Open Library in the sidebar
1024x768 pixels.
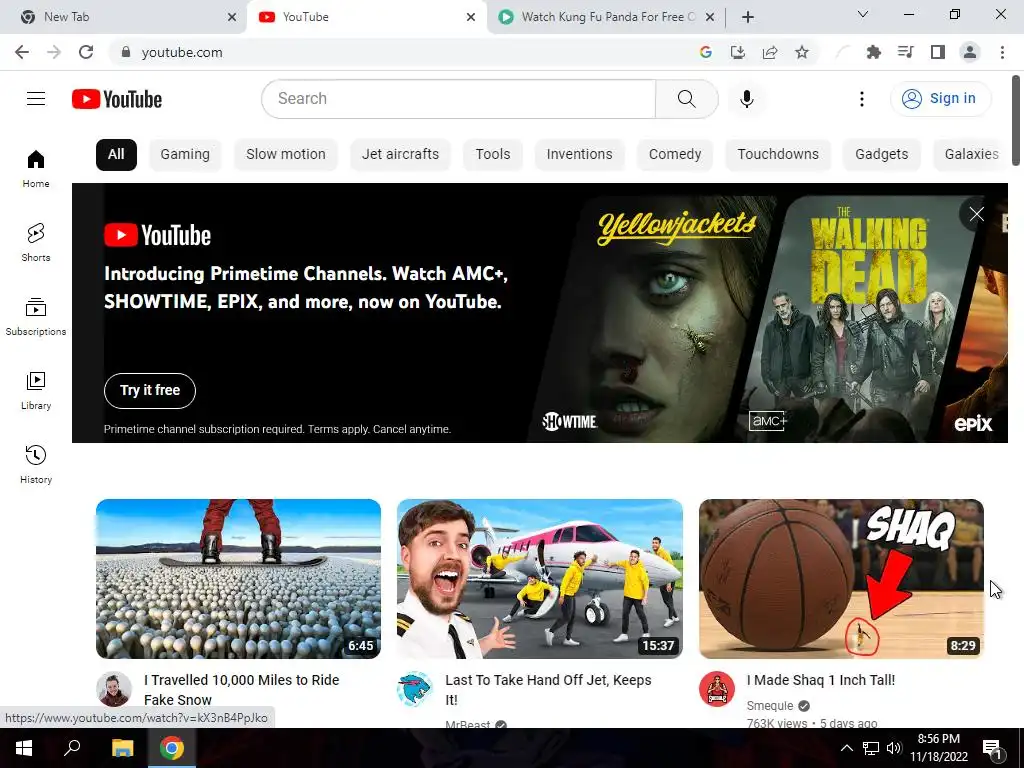point(36,390)
